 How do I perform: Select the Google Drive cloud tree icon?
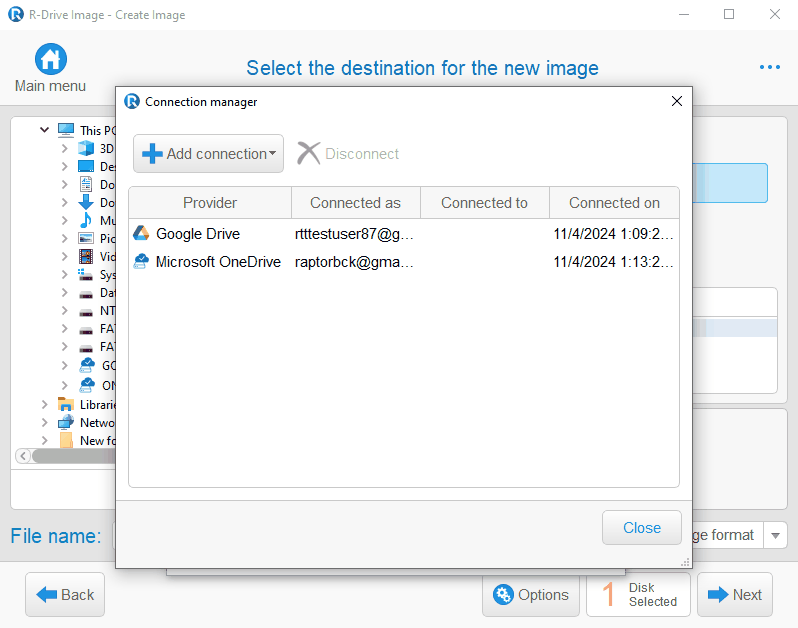click(x=87, y=365)
